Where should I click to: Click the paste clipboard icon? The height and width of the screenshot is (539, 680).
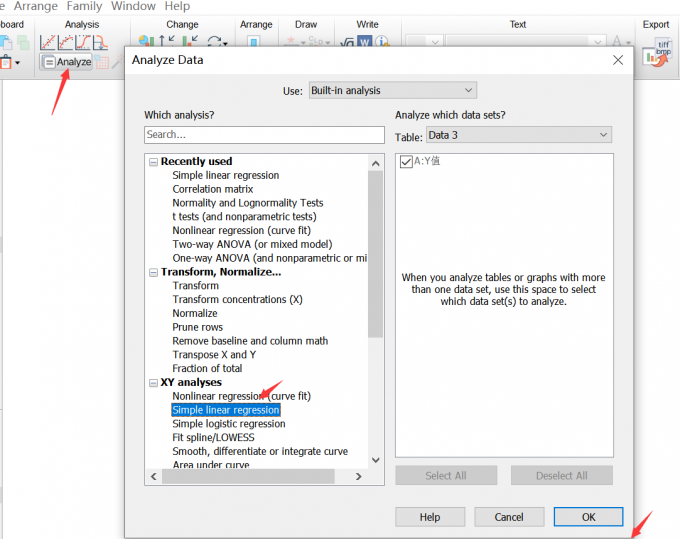6,62
